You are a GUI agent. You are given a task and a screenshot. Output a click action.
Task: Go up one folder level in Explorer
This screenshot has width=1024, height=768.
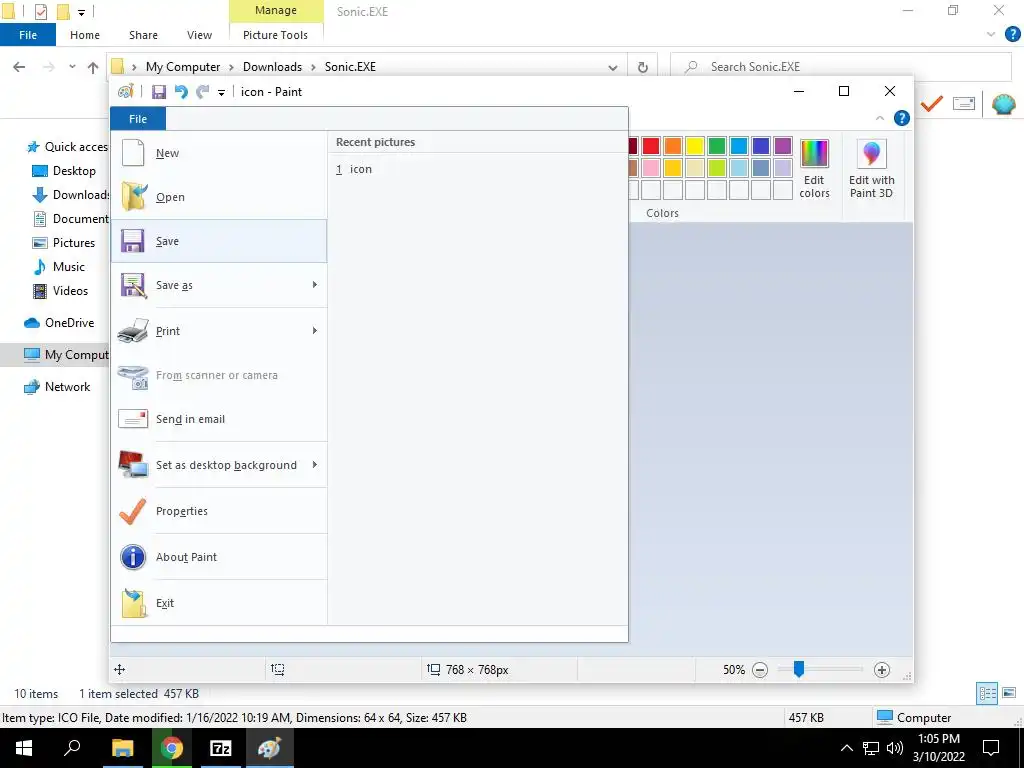point(93,67)
